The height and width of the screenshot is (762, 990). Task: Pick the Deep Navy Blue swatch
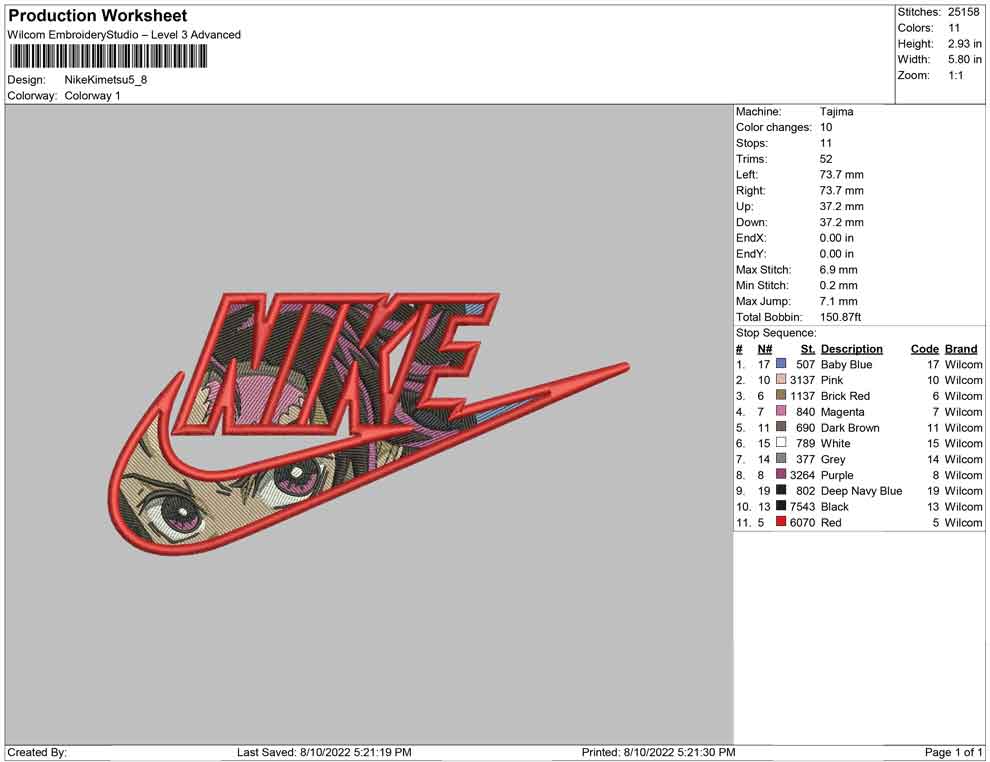pyautogui.click(x=781, y=490)
